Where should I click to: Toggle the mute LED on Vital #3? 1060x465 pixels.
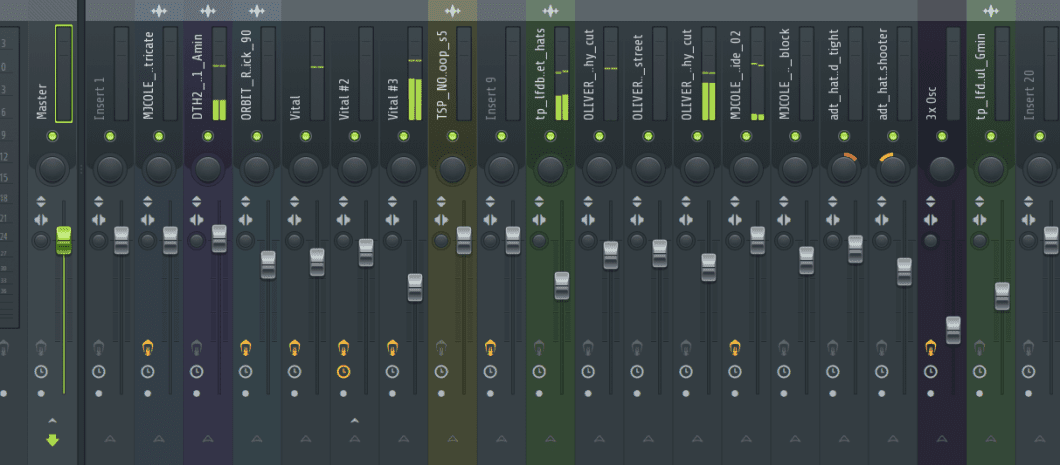point(403,136)
